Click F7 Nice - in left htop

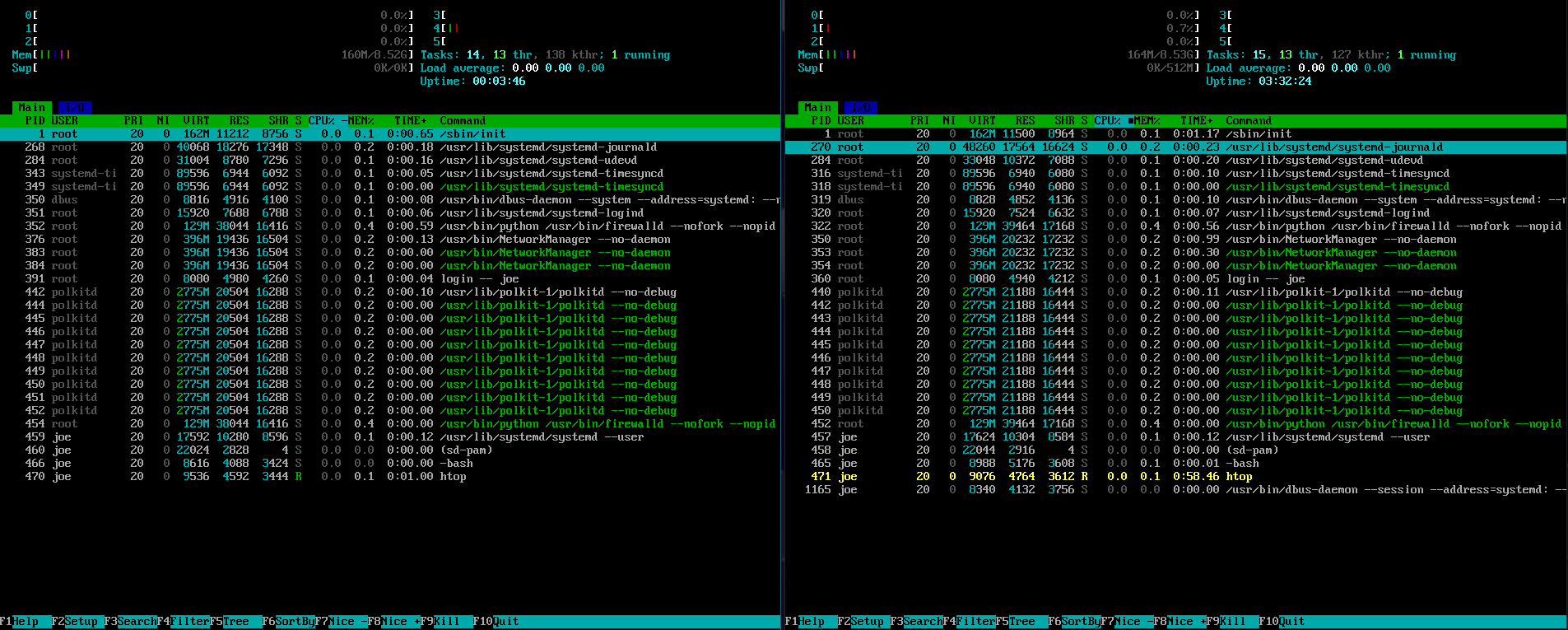coord(342,622)
